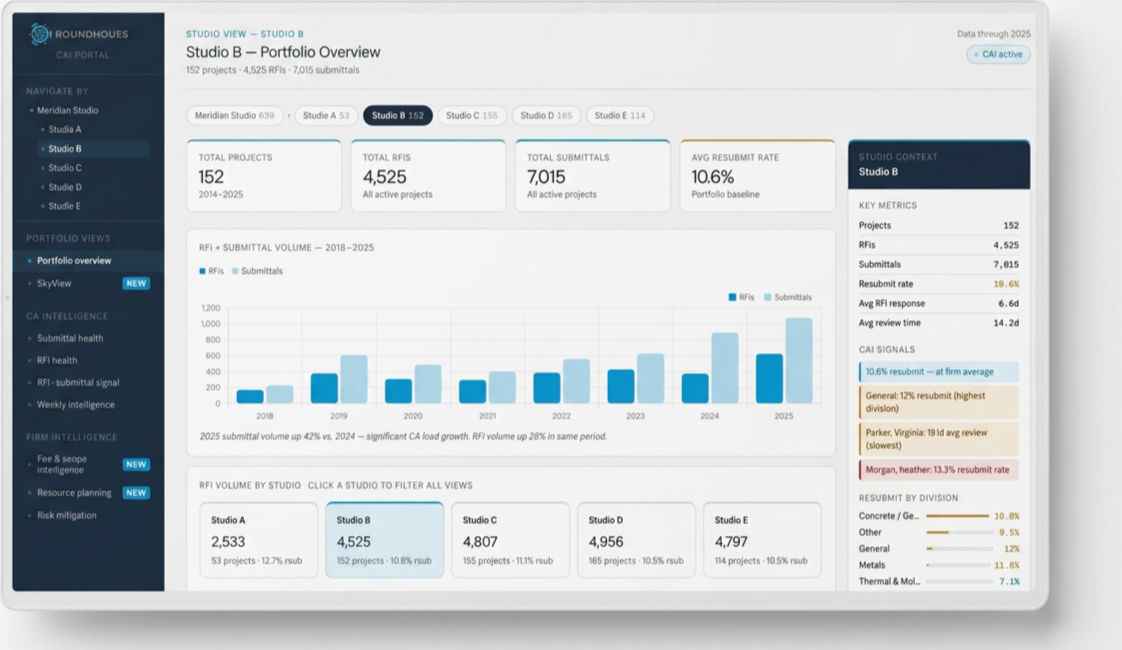Open Resource planning page
Image resolution: width=1122 pixels, height=650 pixels.
tap(74, 493)
